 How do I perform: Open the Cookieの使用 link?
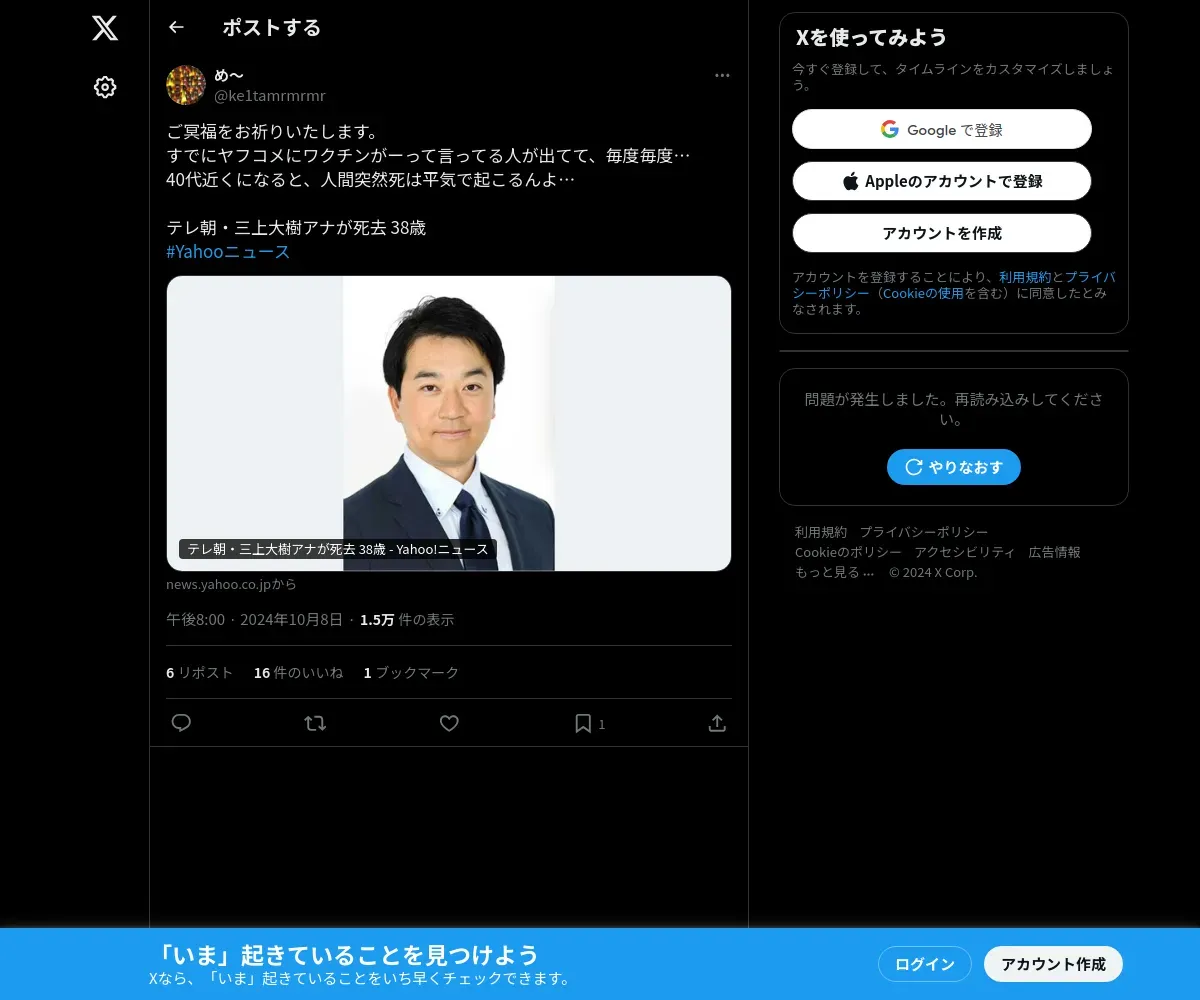click(x=923, y=293)
